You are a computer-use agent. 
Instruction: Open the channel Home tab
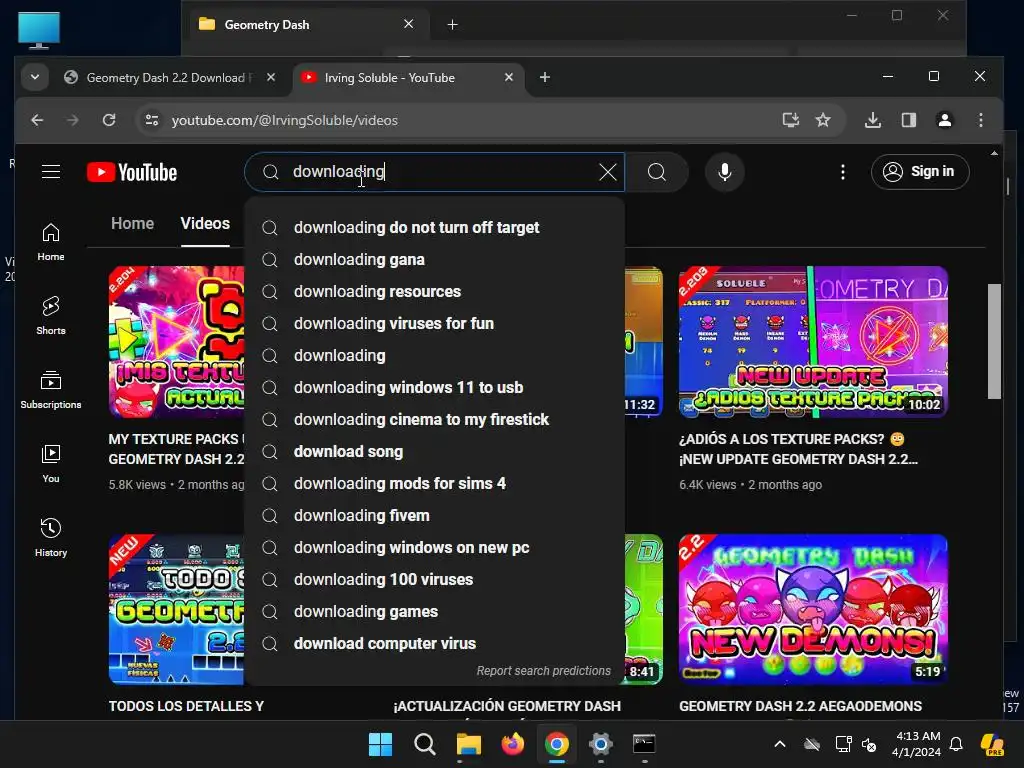pyautogui.click(x=133, y=223)
